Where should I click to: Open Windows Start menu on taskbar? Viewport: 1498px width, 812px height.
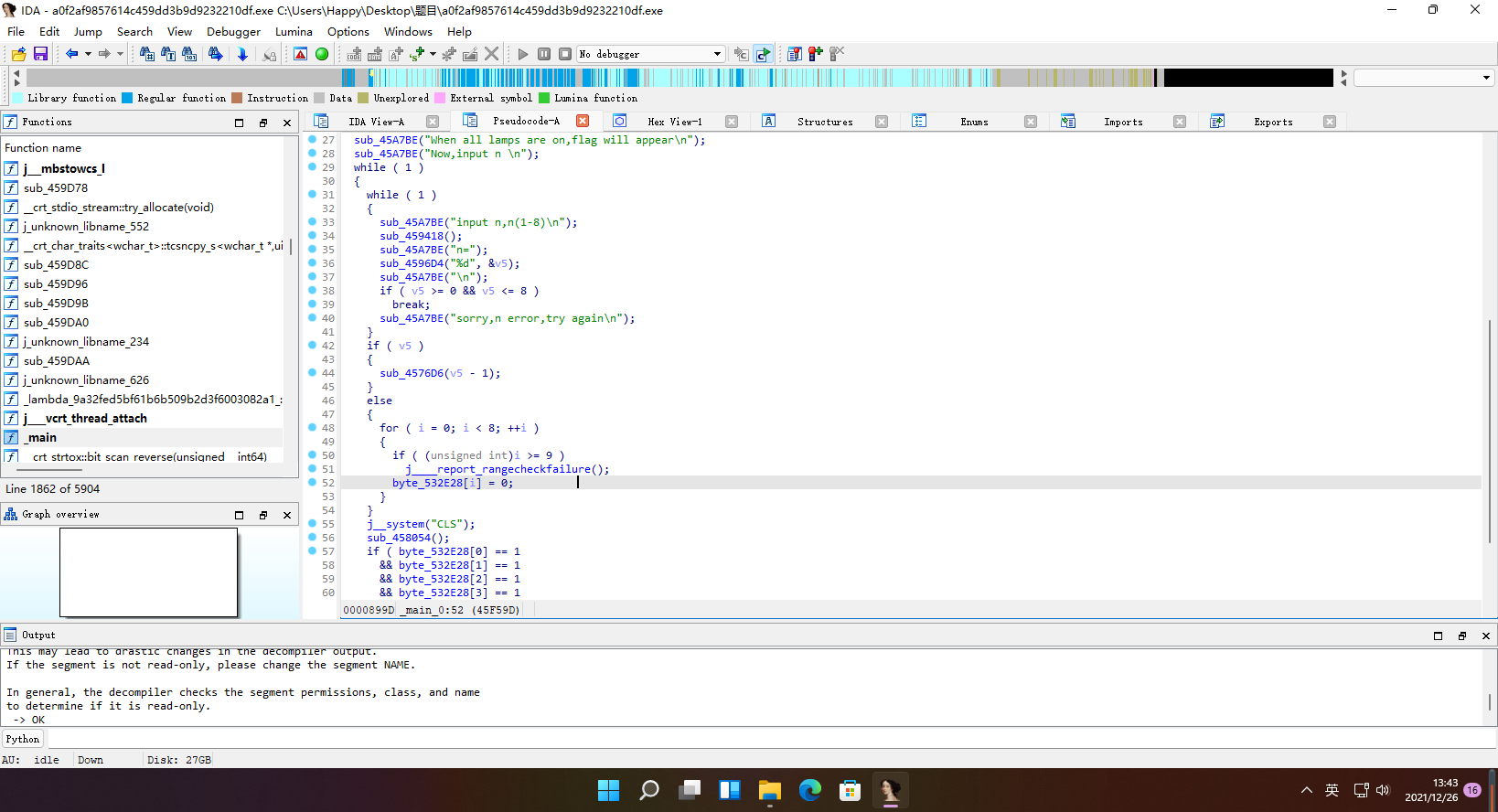(x=608, y=790)
